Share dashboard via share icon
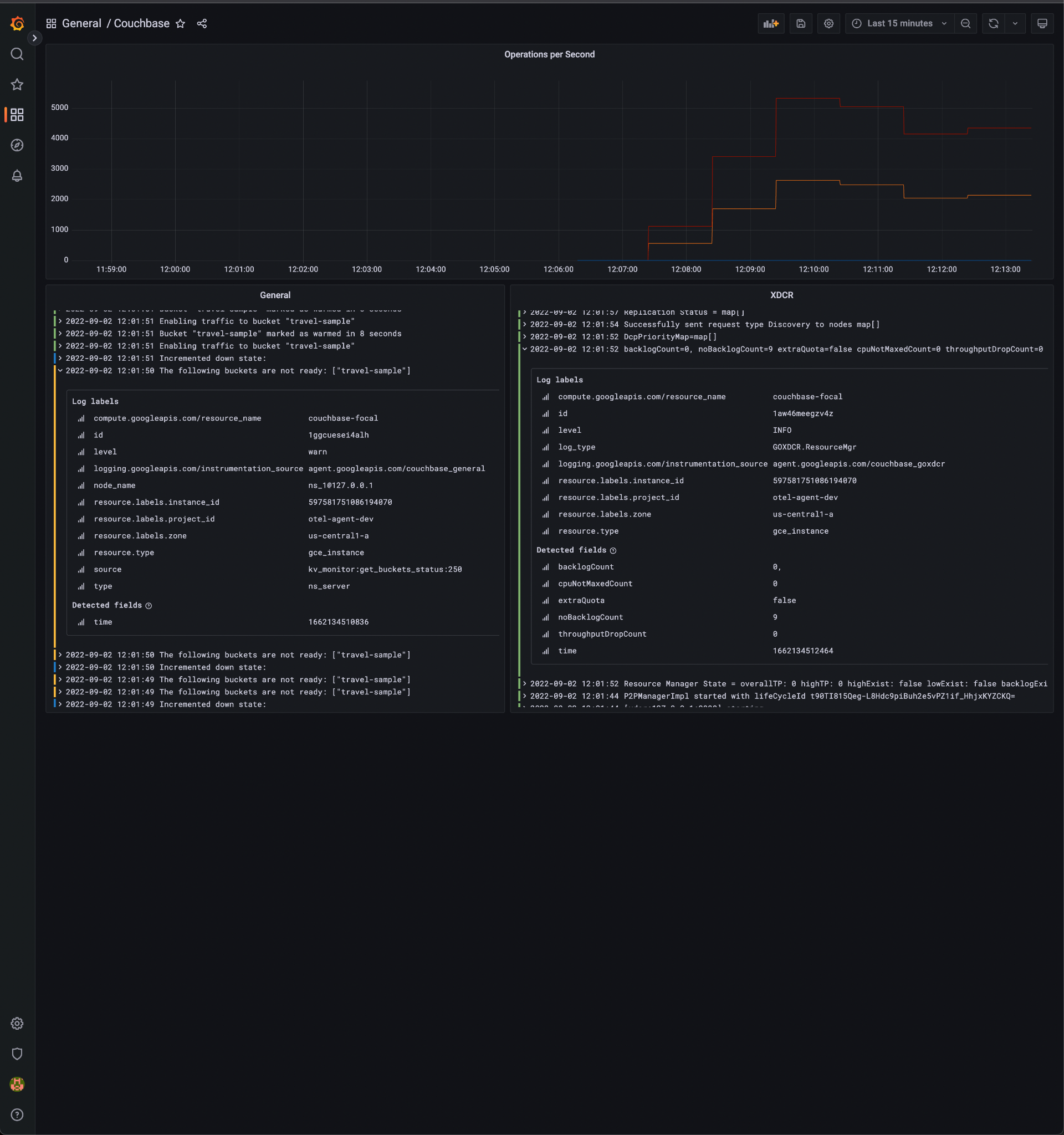This screenshot has width=1064, height=1135. 202,23
